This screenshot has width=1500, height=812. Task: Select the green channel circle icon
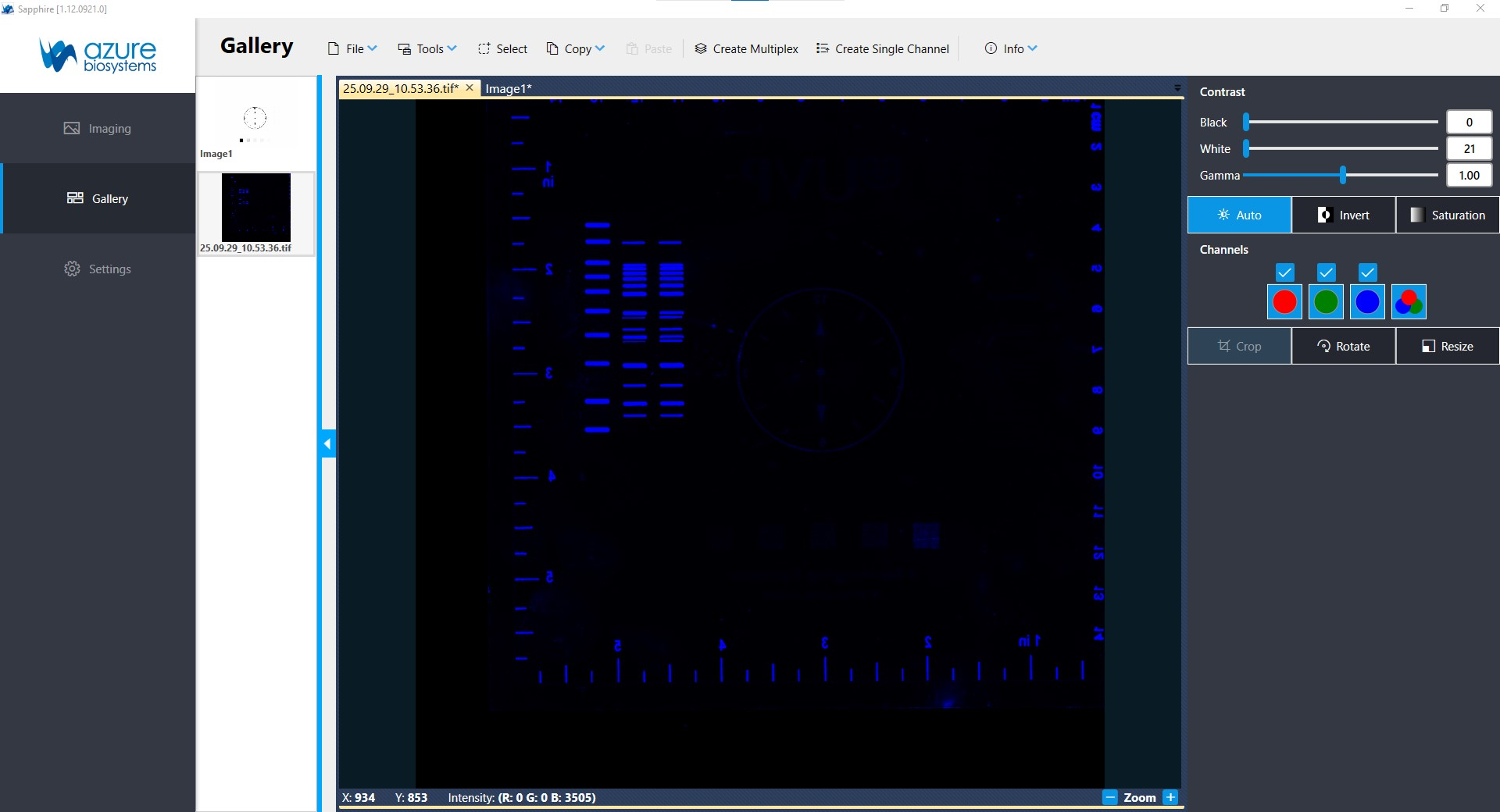1326,302
